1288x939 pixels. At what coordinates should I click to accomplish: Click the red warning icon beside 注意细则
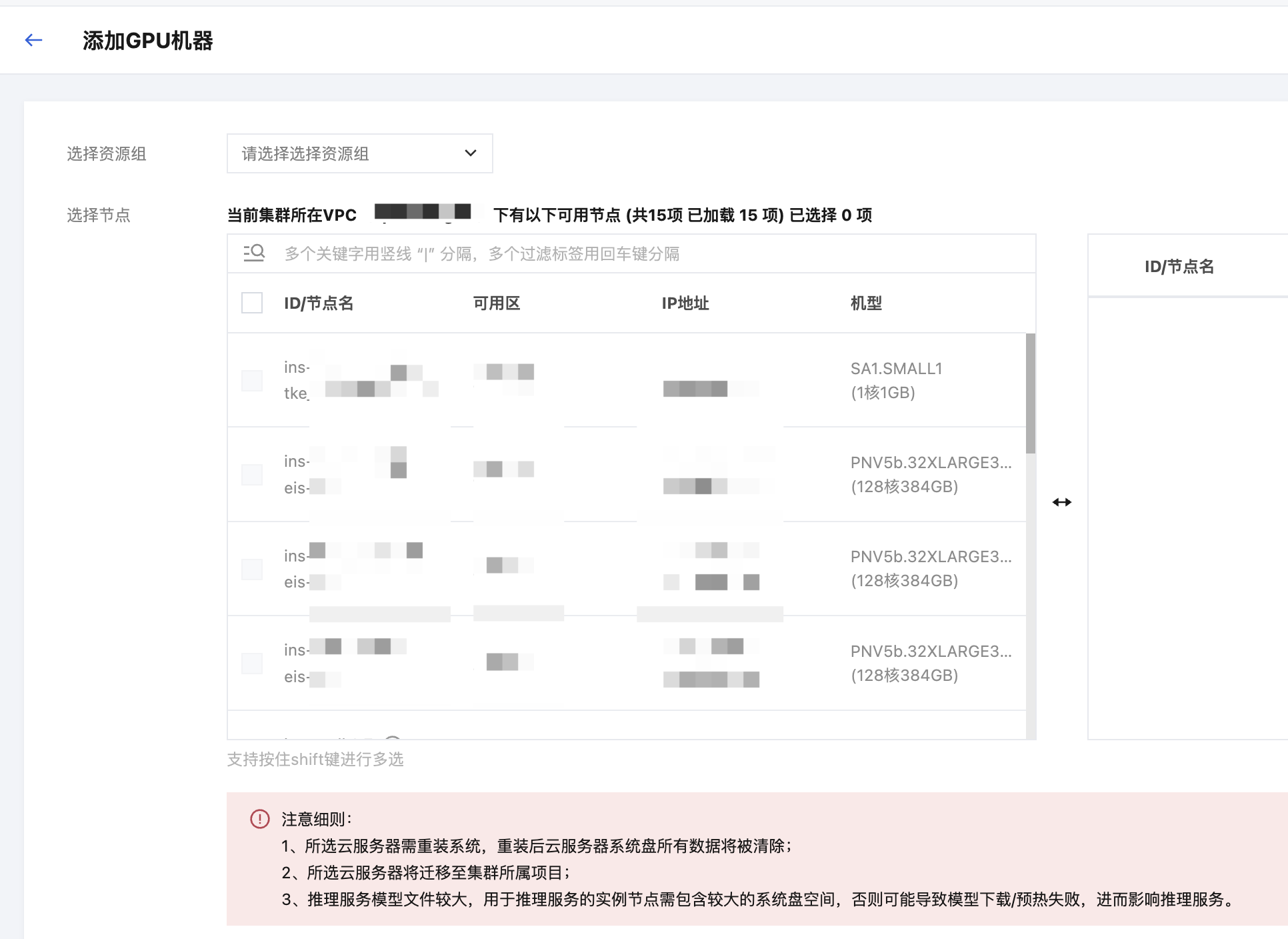pos(259,818)
